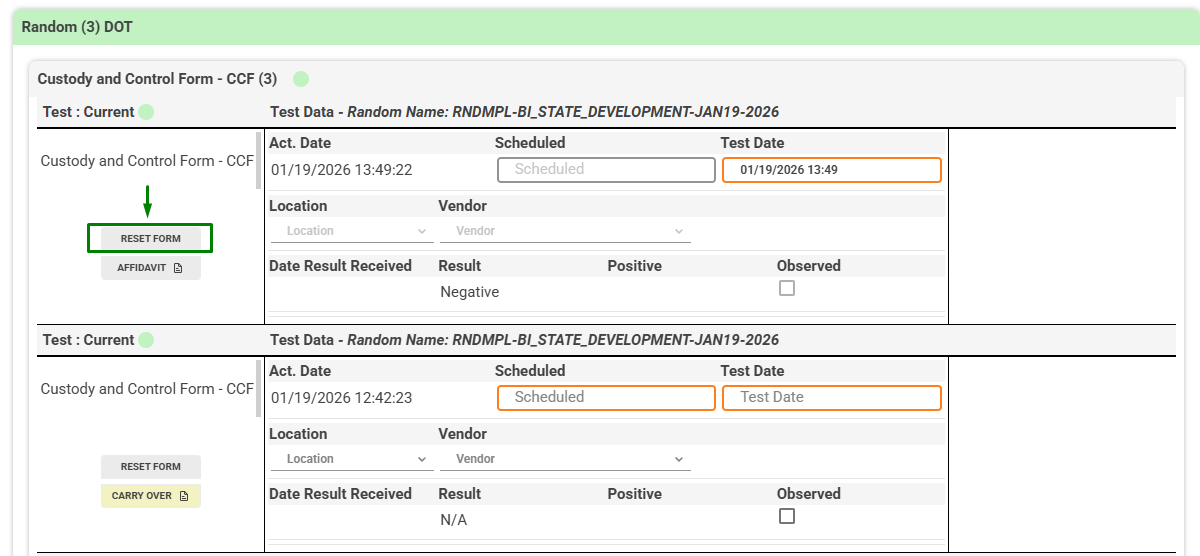Open Location dropdown in the 13:49:22 test
Screen dimensions: 1200x556
click(351, 231)
